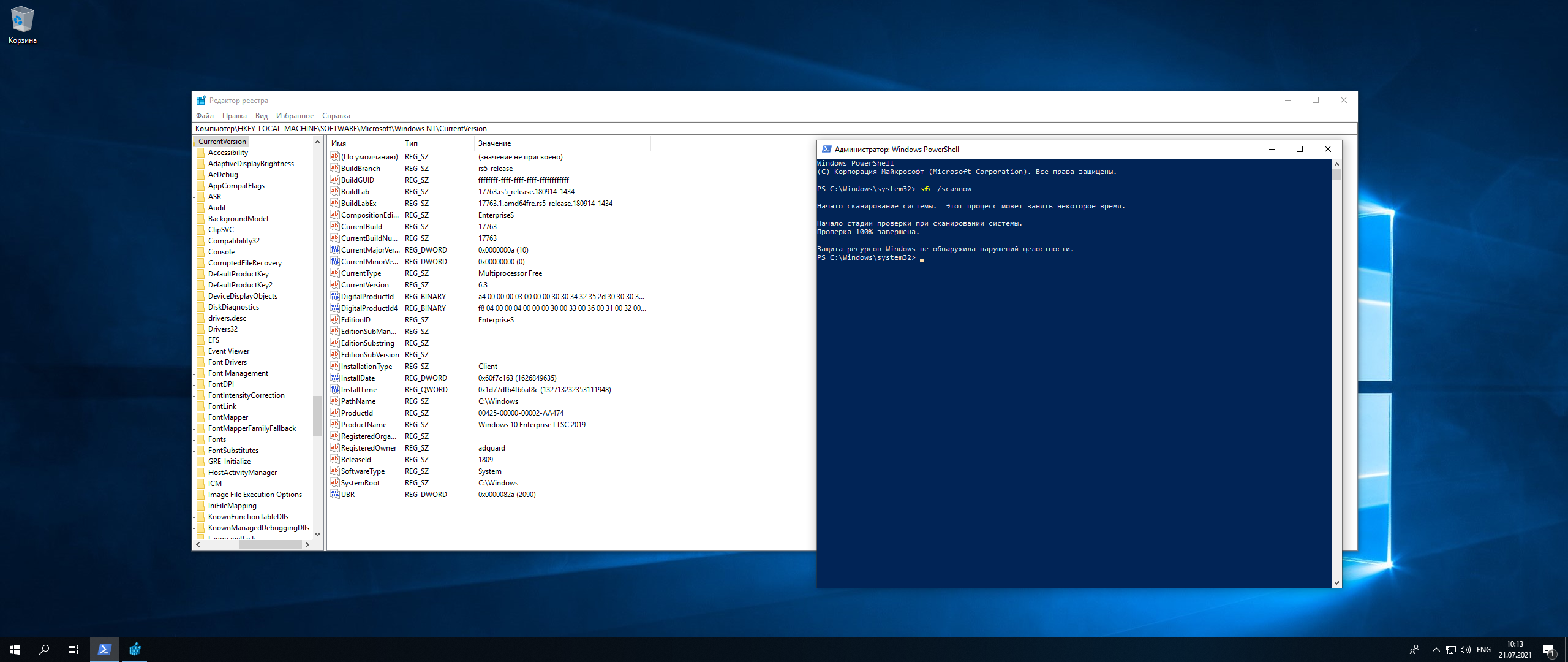Open Task View from the taskbar
Screen dimensions: 1568x662
(x=73, y=650)
